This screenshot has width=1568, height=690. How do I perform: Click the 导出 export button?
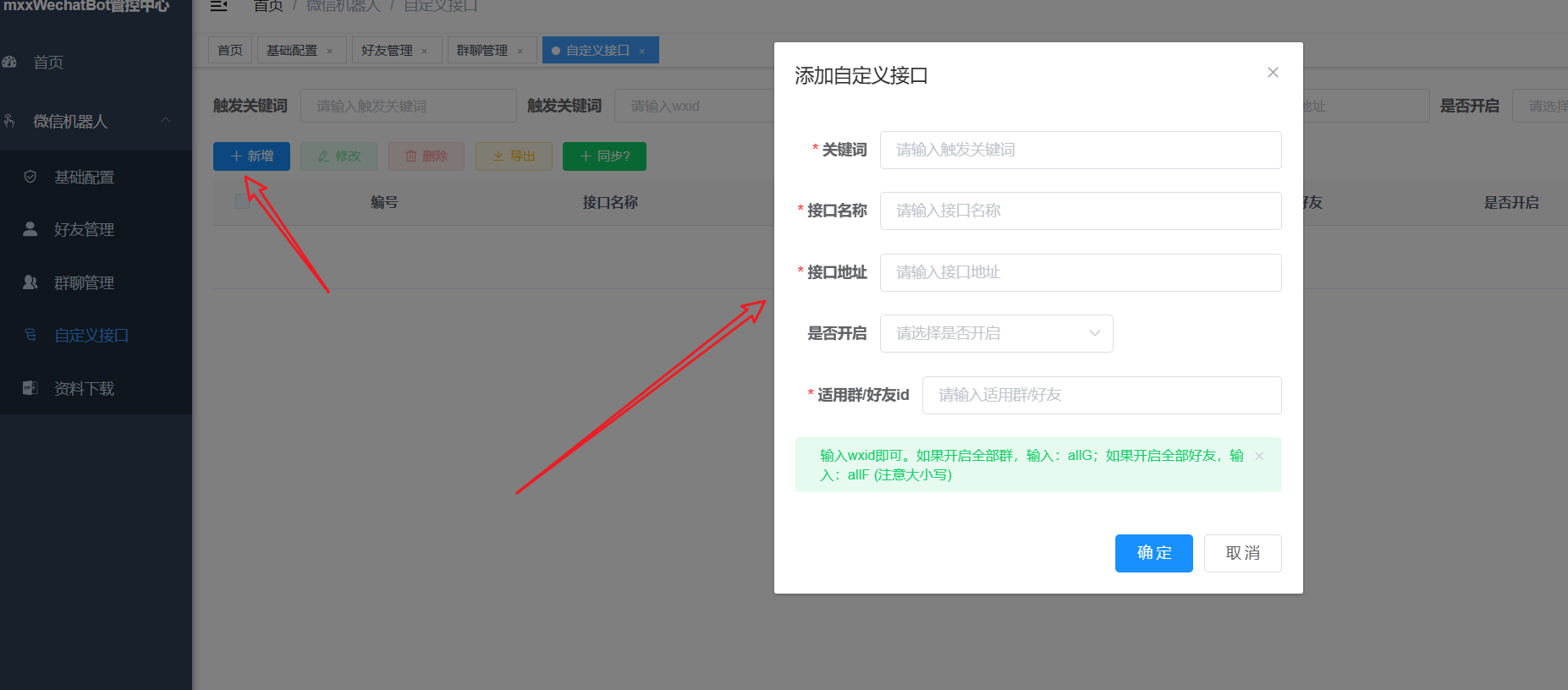click(x=514, y=156)
